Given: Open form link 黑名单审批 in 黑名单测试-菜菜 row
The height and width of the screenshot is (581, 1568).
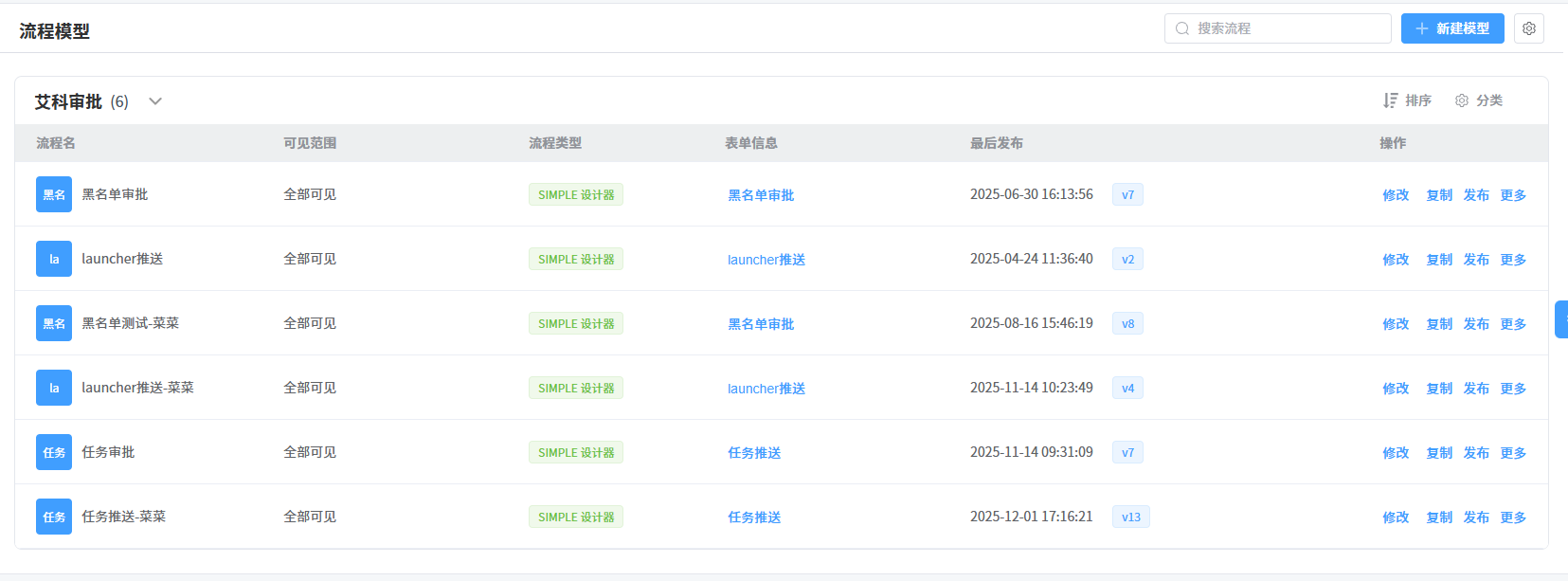Looking at the screenshot, I should (x=761, y=324).
